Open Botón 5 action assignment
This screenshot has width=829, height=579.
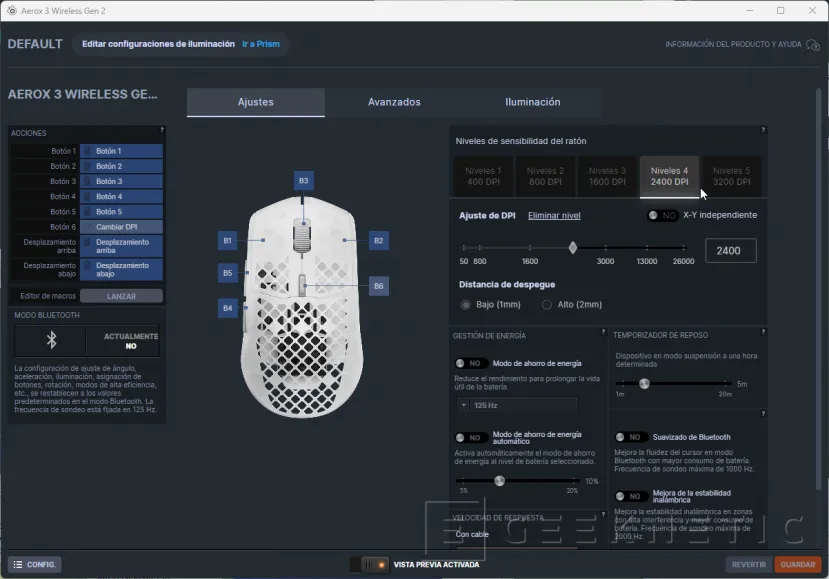coord(122,212)
